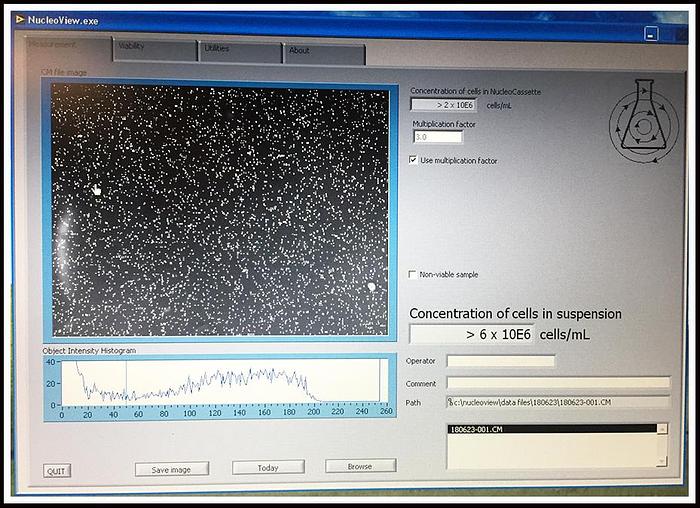Switch to the Viability tab

[x=153, y=49]
